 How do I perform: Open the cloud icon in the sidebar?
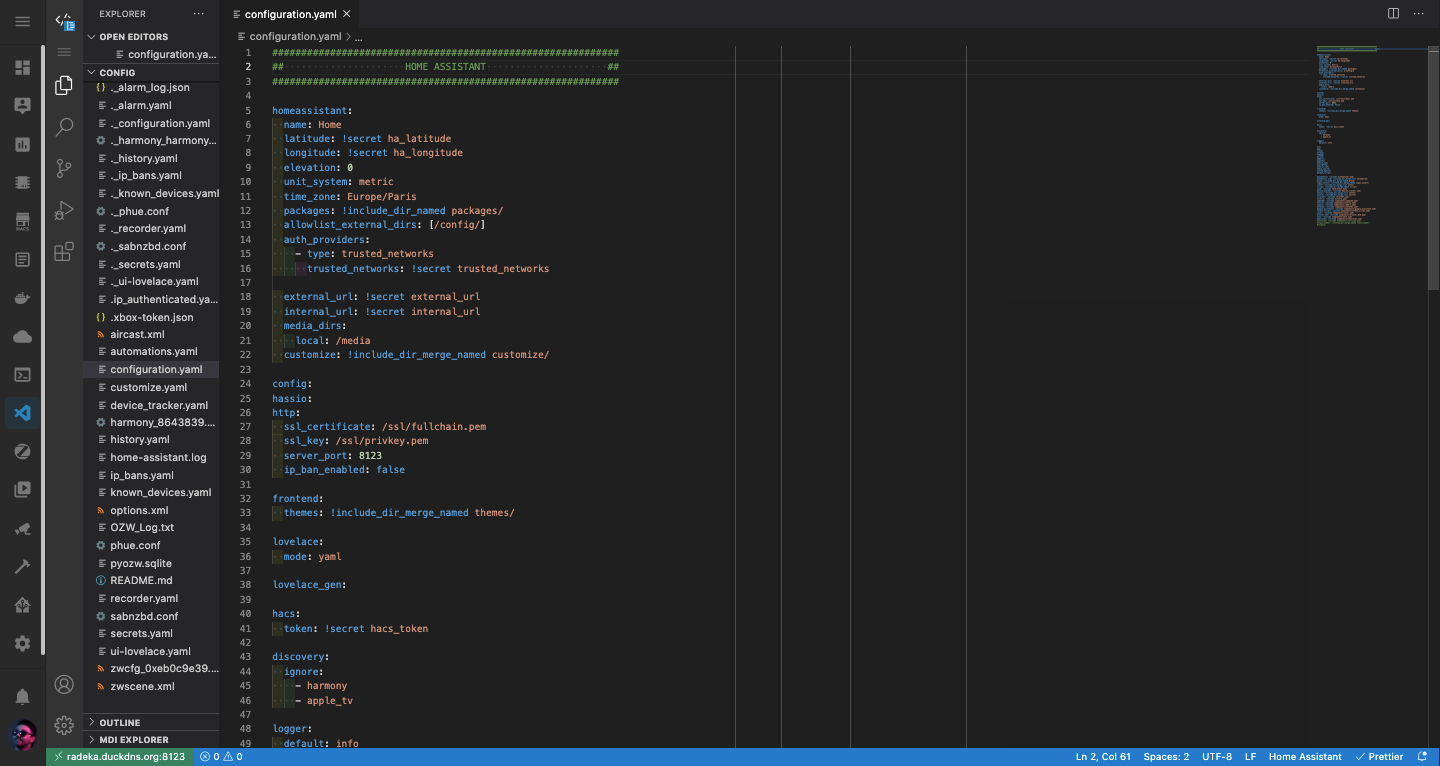coord(22,337)
